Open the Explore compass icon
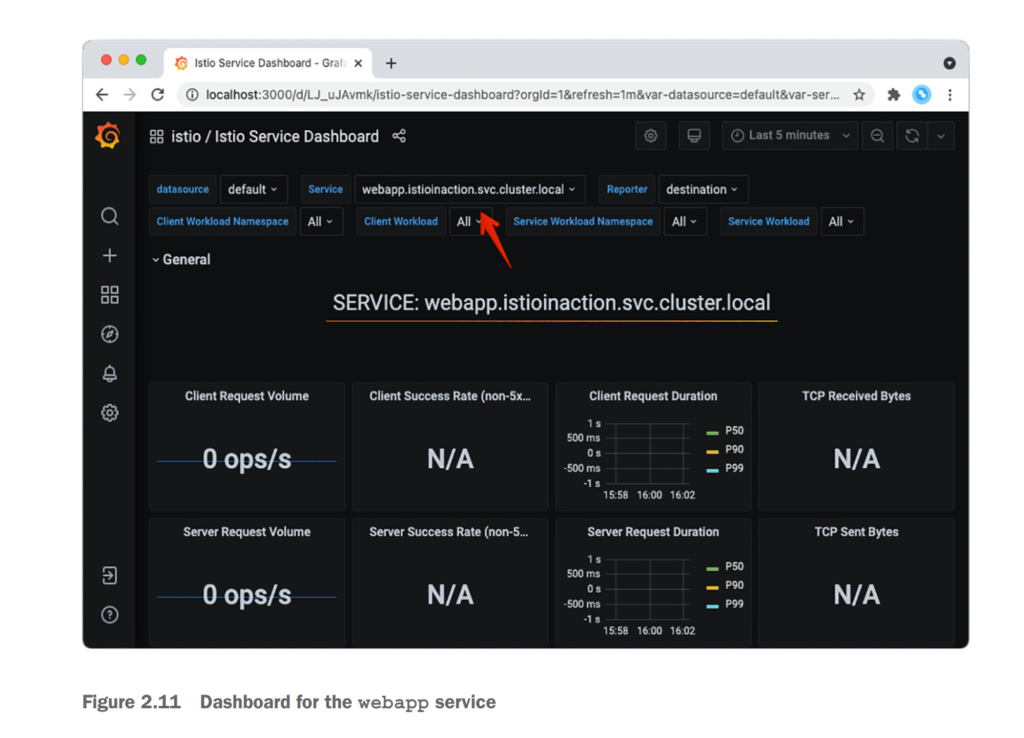The height and width of the screenshot is (738, 1024). click(110, 334)
